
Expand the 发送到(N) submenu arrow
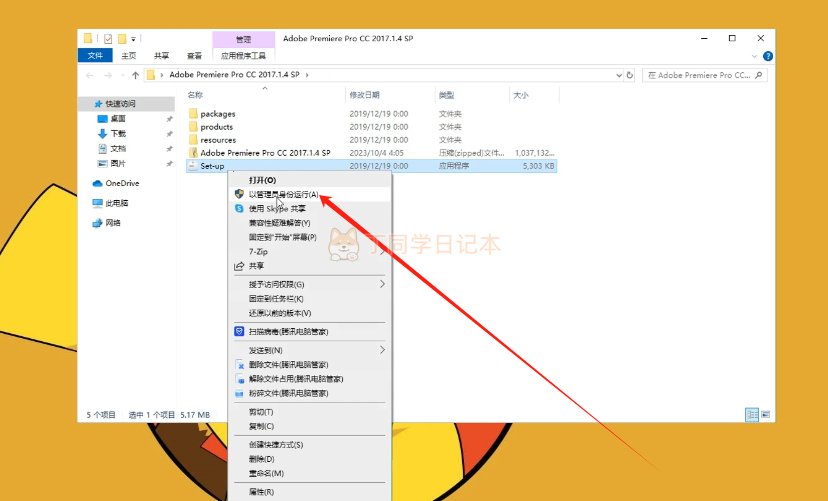point(382,350)
